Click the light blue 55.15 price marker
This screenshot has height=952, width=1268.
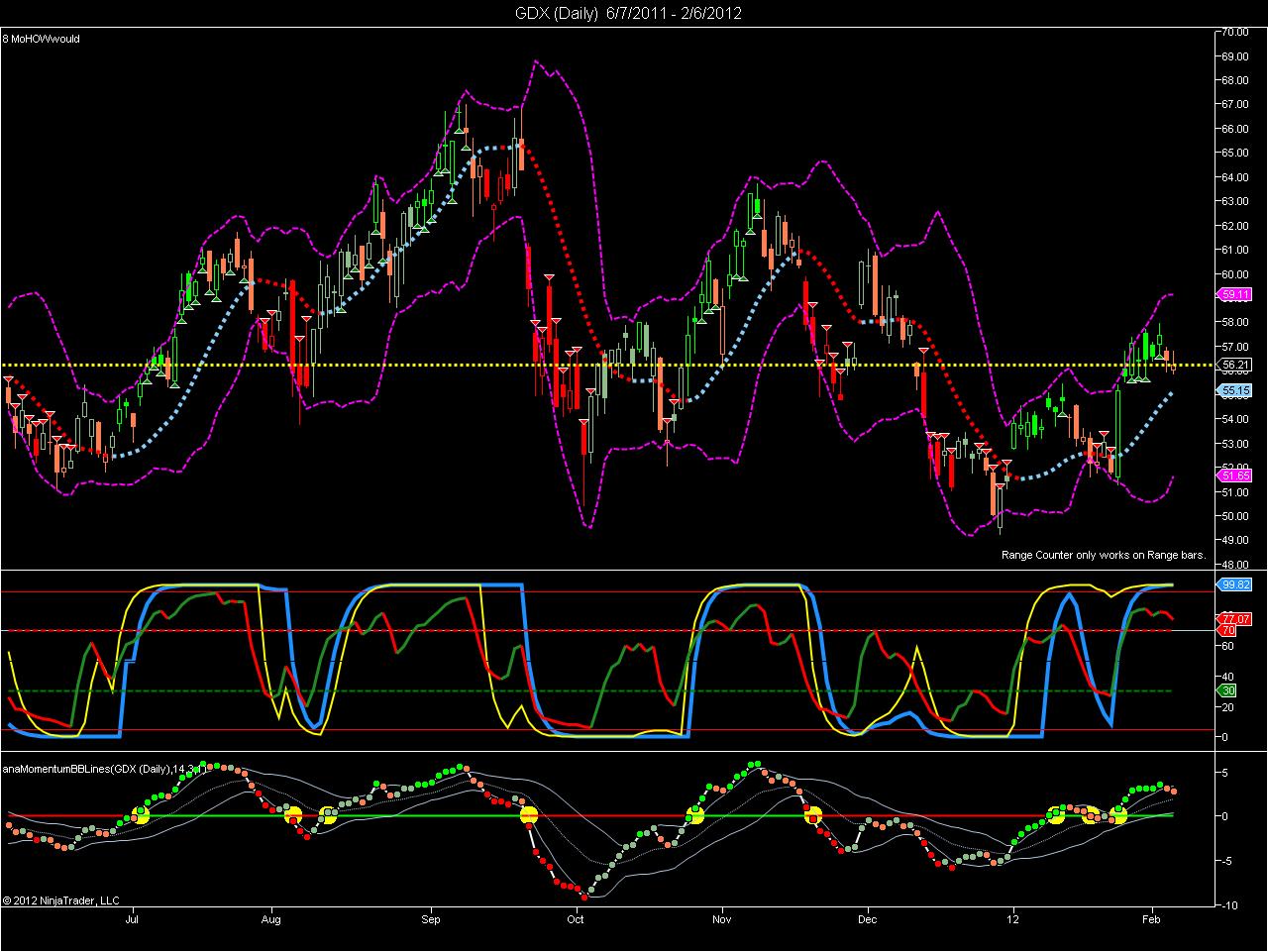[1235, 390]
